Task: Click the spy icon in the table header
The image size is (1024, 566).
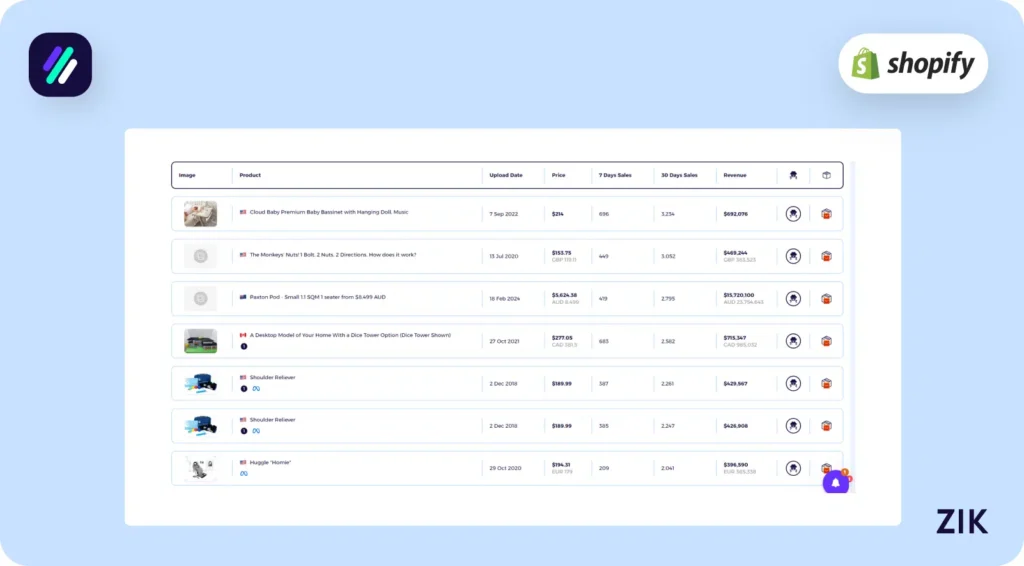Action: pos(793,175)
